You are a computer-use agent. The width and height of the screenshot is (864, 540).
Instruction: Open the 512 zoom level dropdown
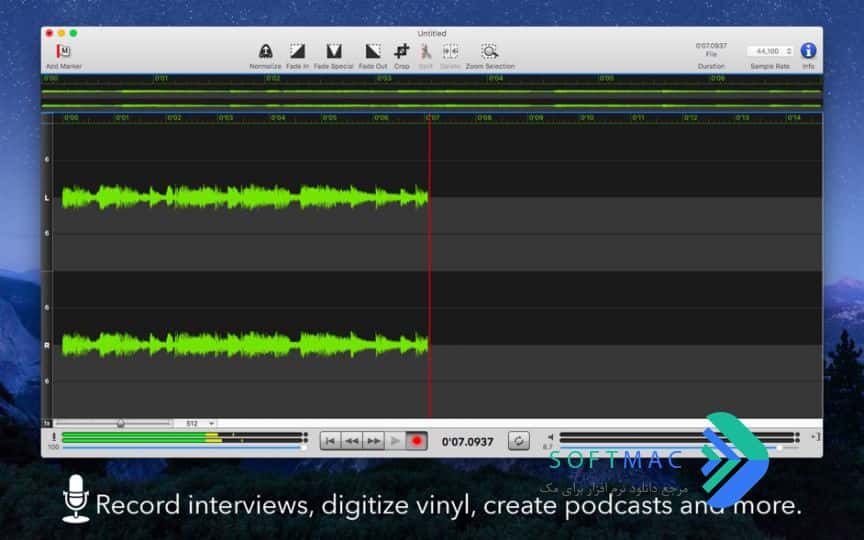pyautogui.click(x=196, y=423)
